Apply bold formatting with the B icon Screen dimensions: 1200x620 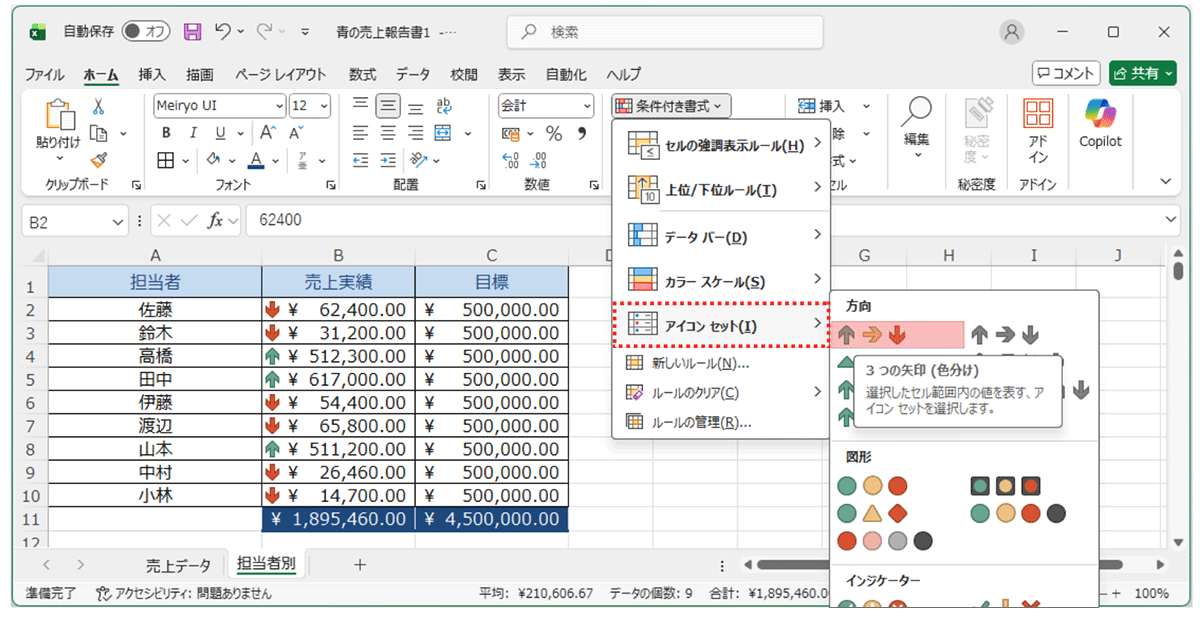165,132
